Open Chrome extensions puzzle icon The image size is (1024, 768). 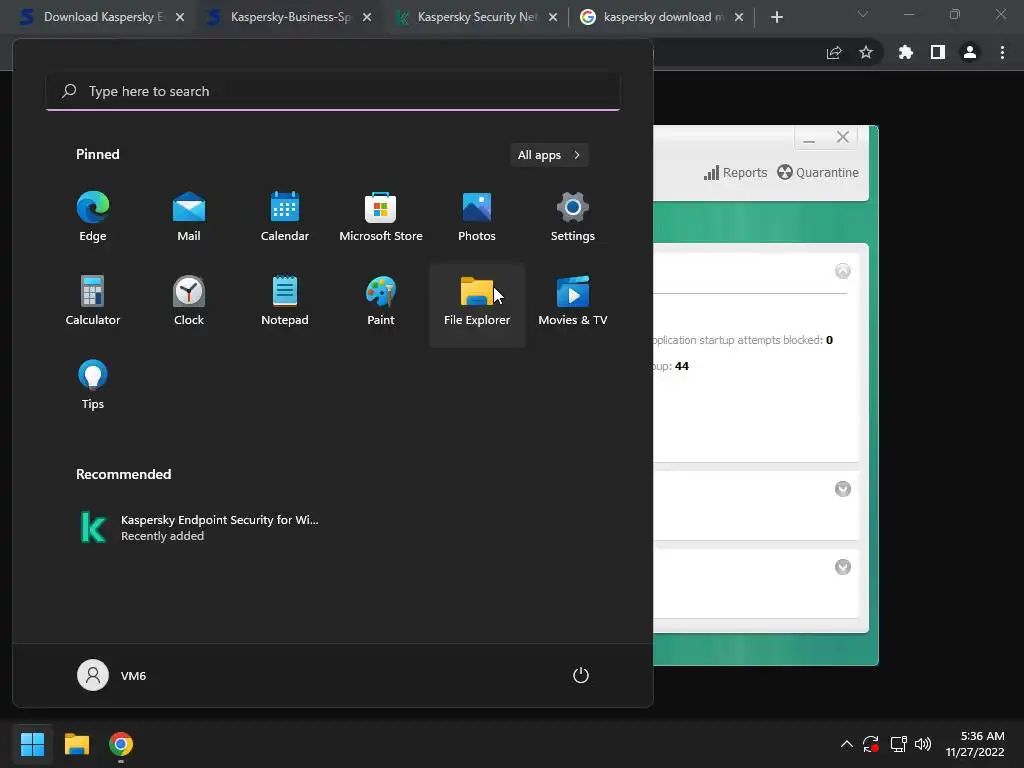tap(906, 52)
